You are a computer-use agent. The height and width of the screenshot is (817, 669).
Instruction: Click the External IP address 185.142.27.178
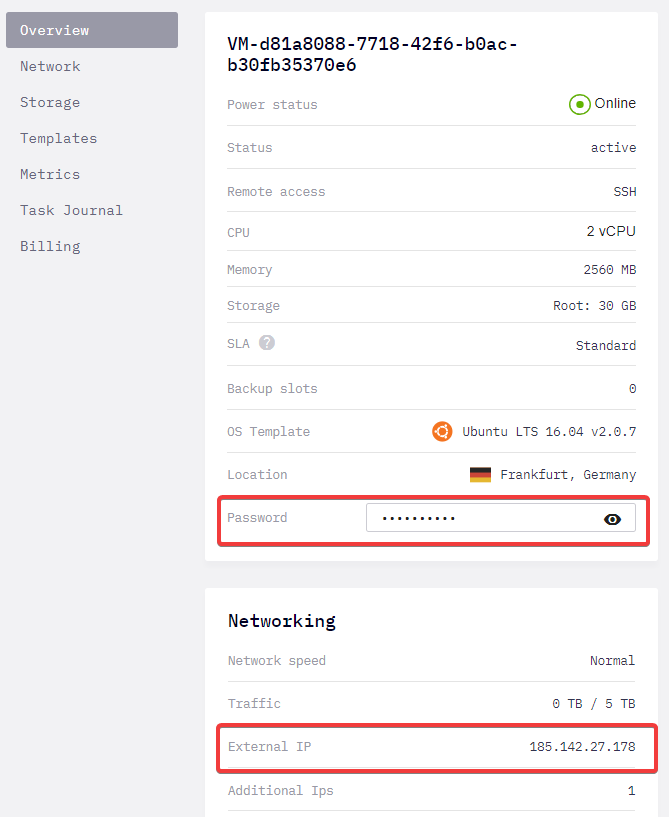[x=582, y=747]
